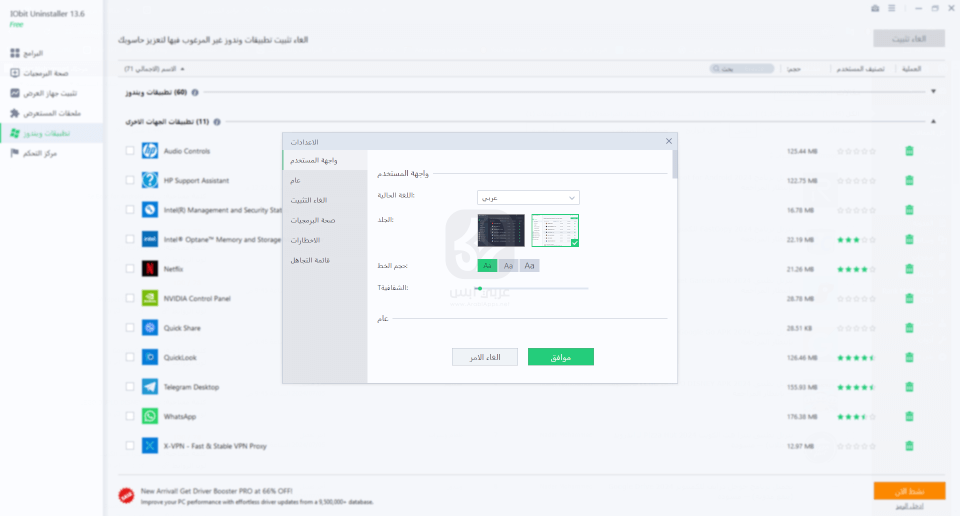Tick the Quick Share checkbox

tap(130, 327)
